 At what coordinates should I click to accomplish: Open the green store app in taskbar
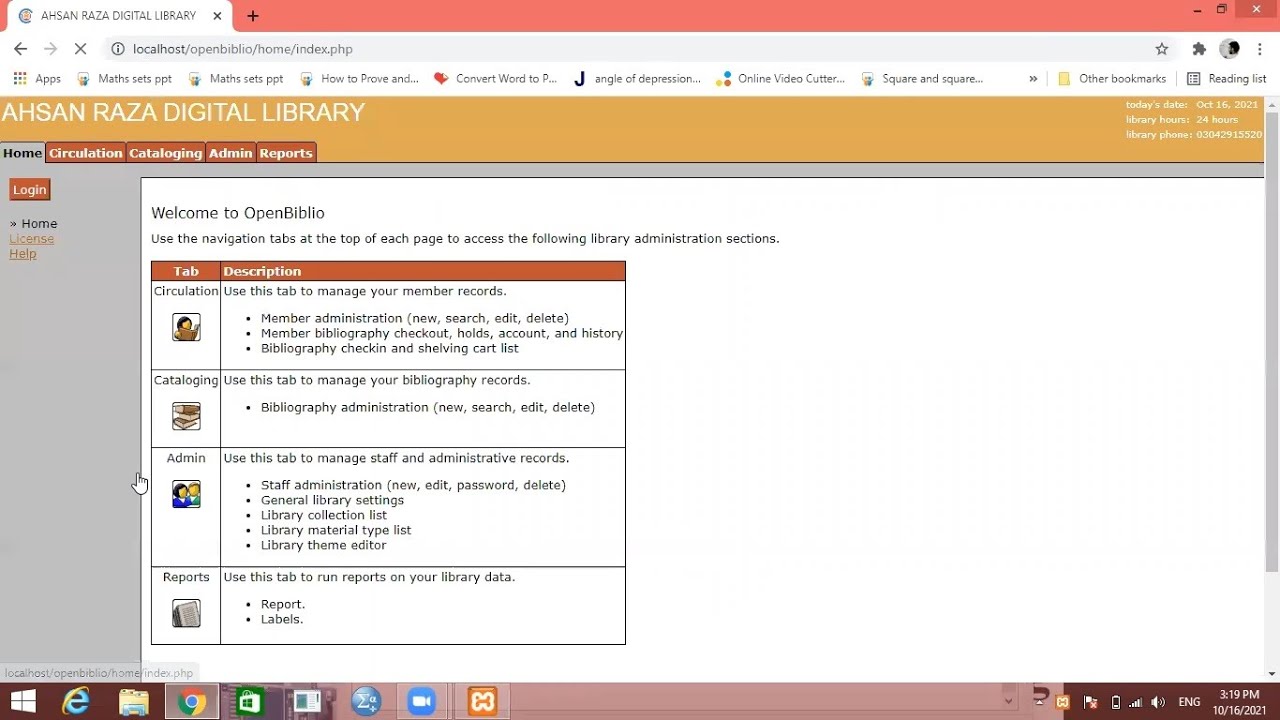pyautogui.click(x=249, y=702)
